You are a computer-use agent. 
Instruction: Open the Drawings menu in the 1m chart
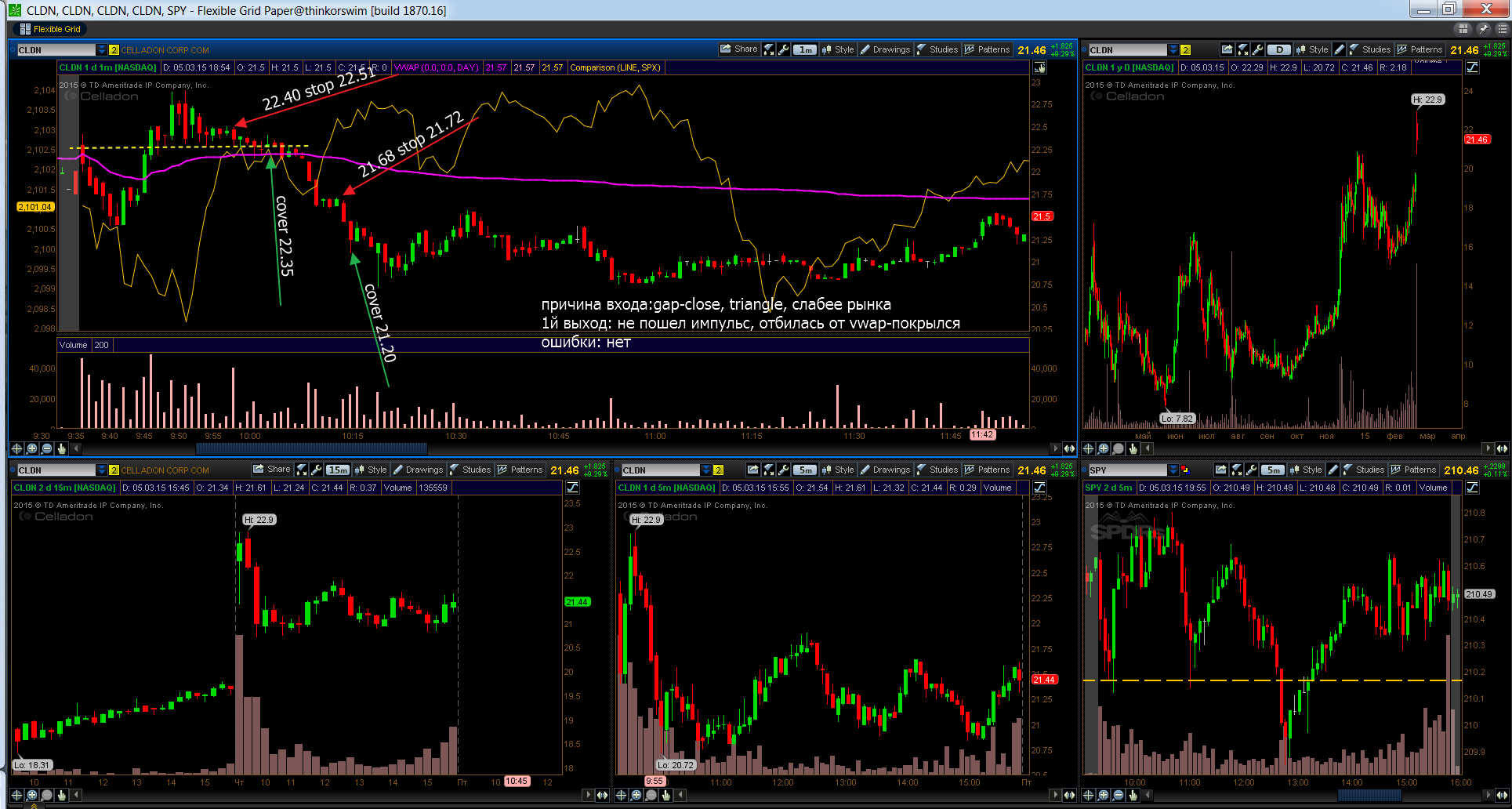[x=885, y=49]
